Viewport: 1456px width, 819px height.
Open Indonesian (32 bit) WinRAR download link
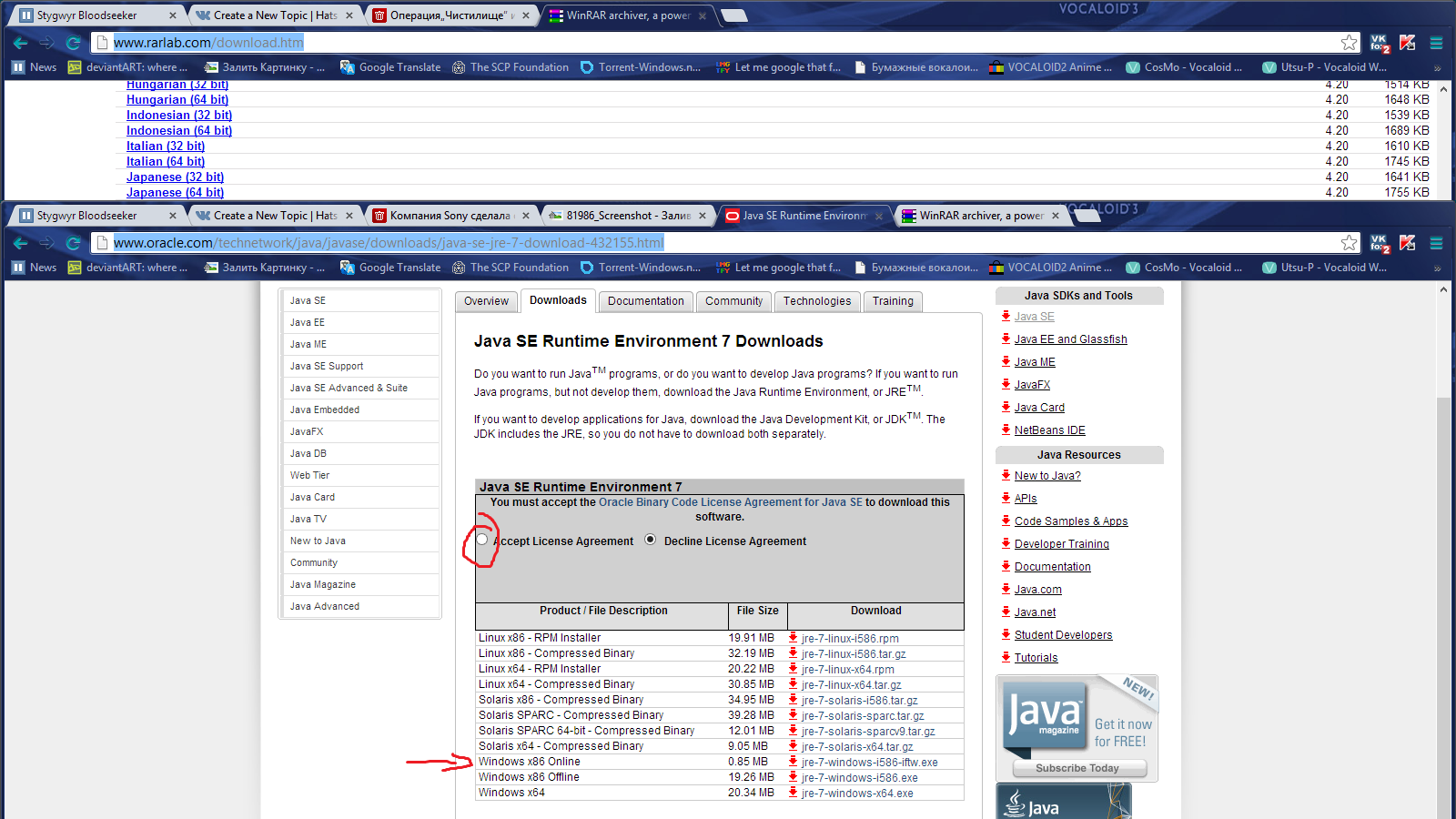(179, 116)
